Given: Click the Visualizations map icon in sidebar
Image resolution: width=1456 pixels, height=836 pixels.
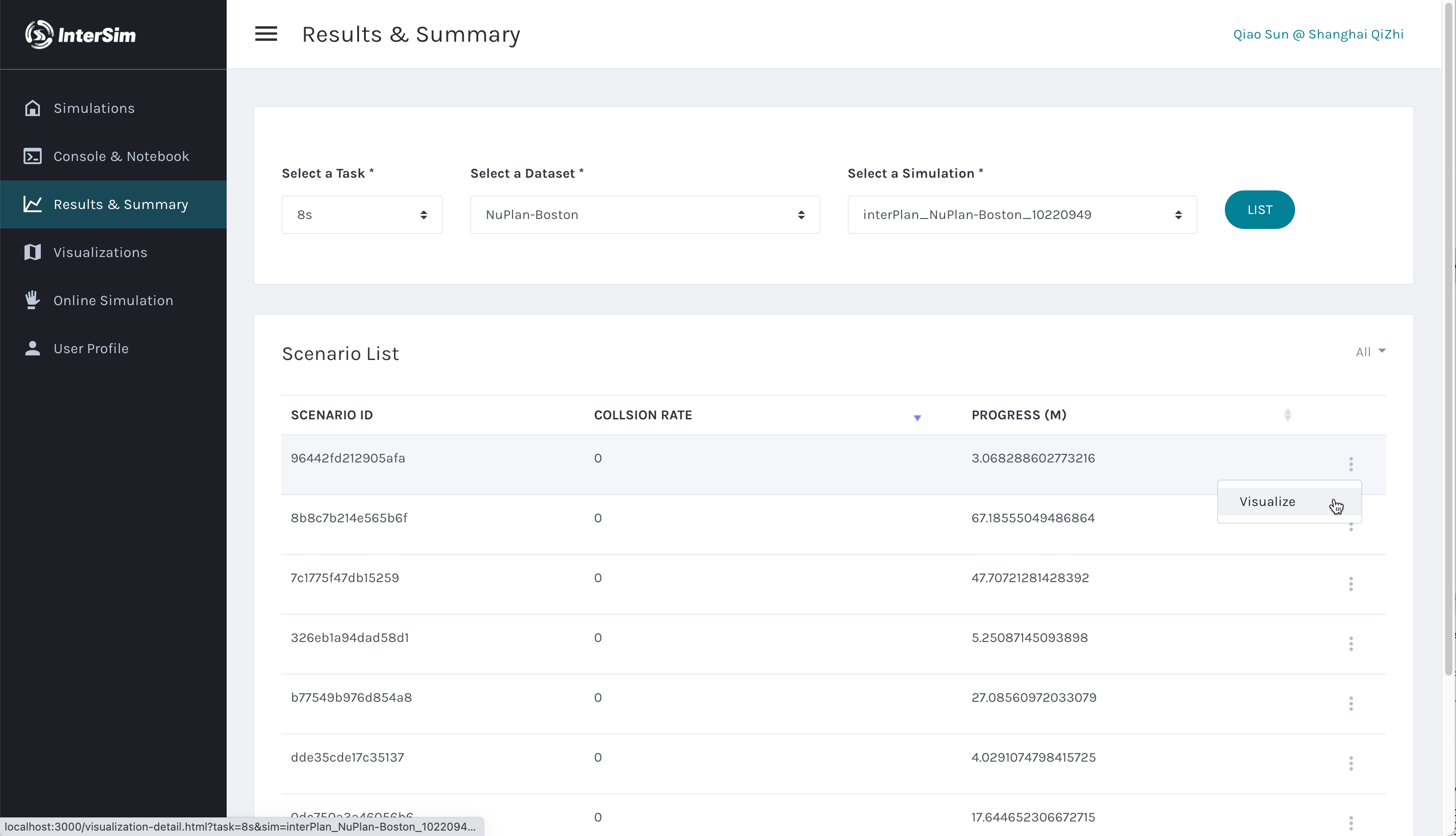Looking at the screenshot, I should (x=32, y=252).
